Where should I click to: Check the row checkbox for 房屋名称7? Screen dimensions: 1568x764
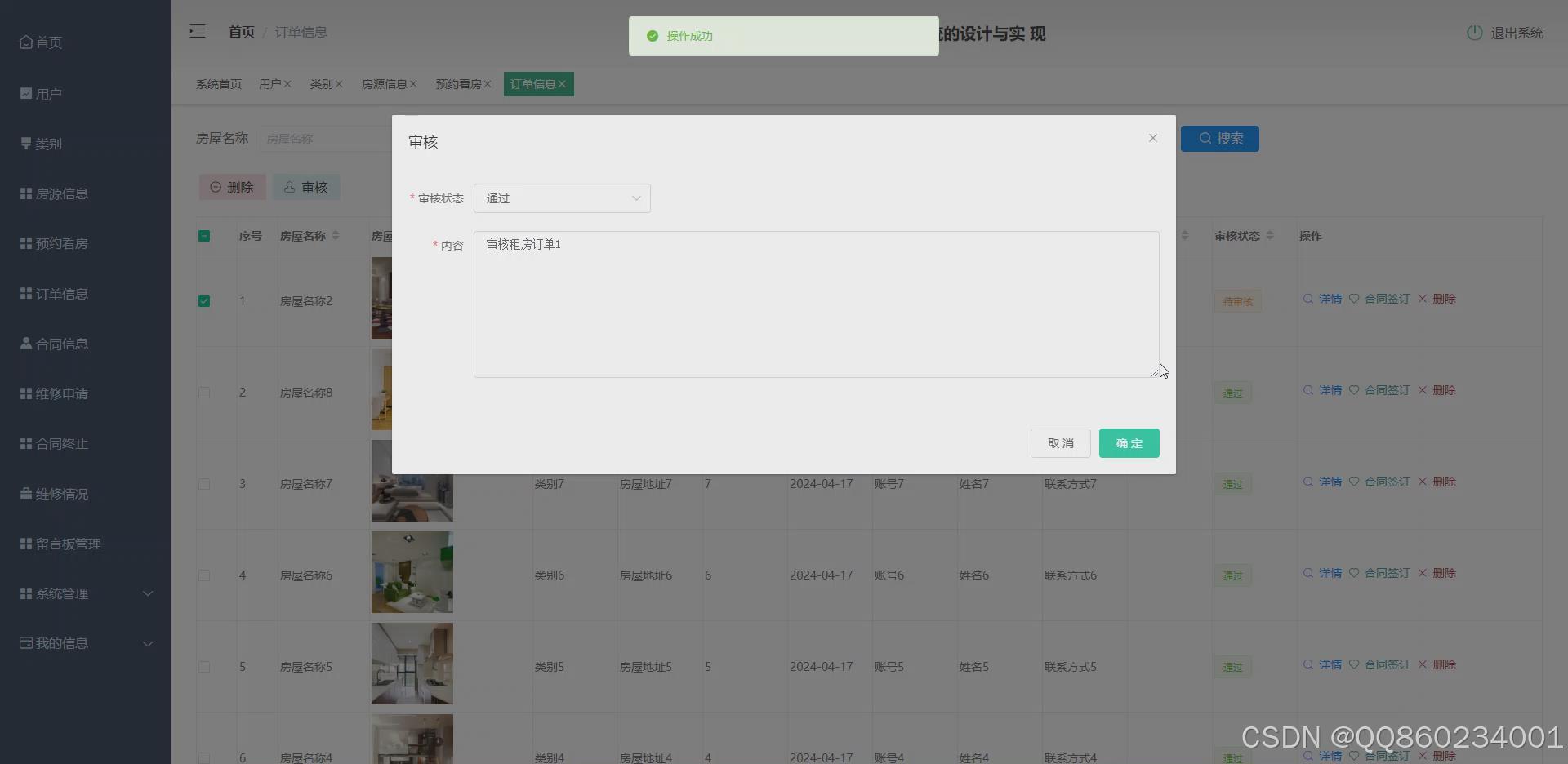(204, 484)
